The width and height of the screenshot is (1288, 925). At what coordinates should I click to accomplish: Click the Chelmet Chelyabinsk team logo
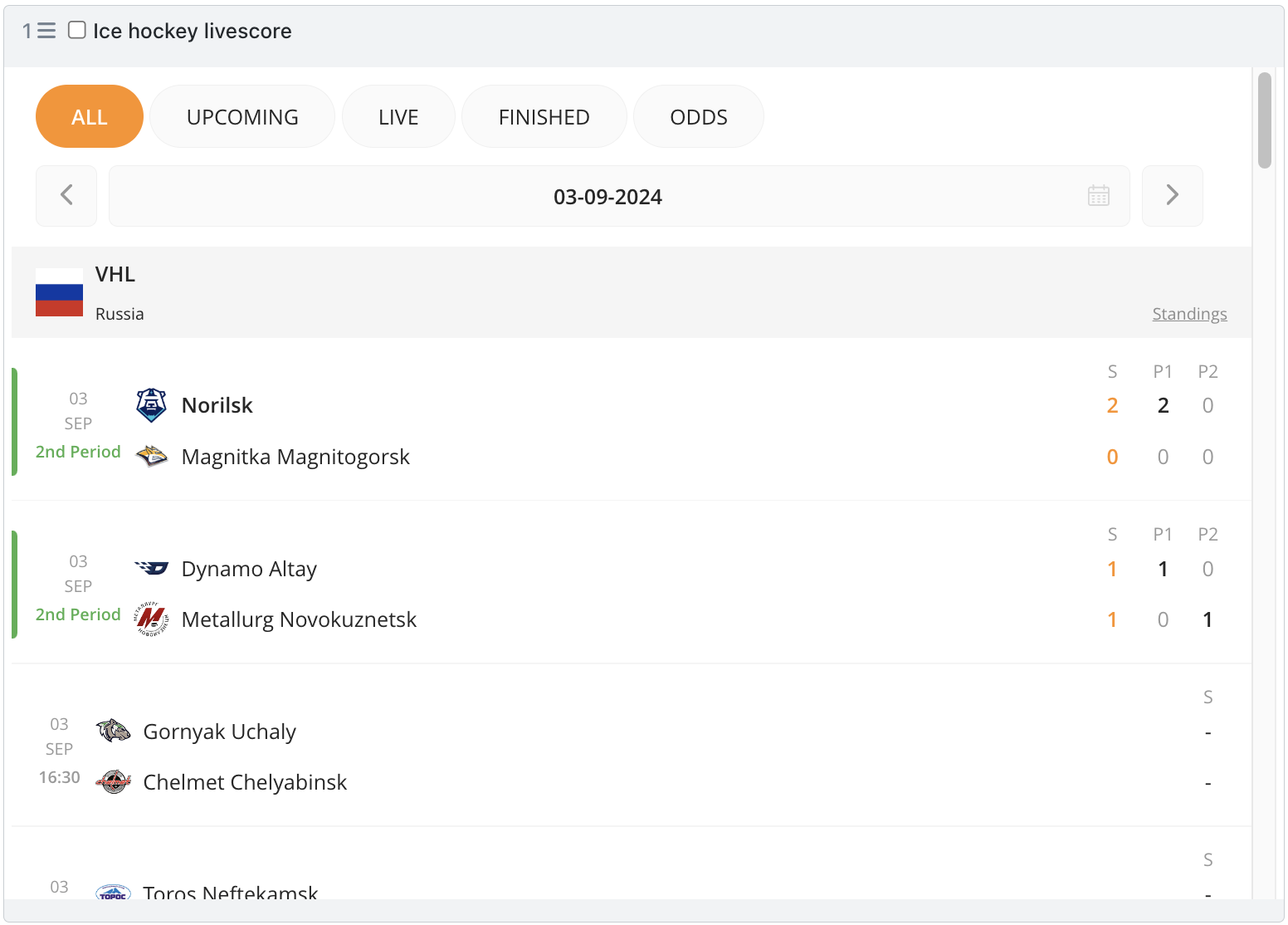[x=113, y=782]
